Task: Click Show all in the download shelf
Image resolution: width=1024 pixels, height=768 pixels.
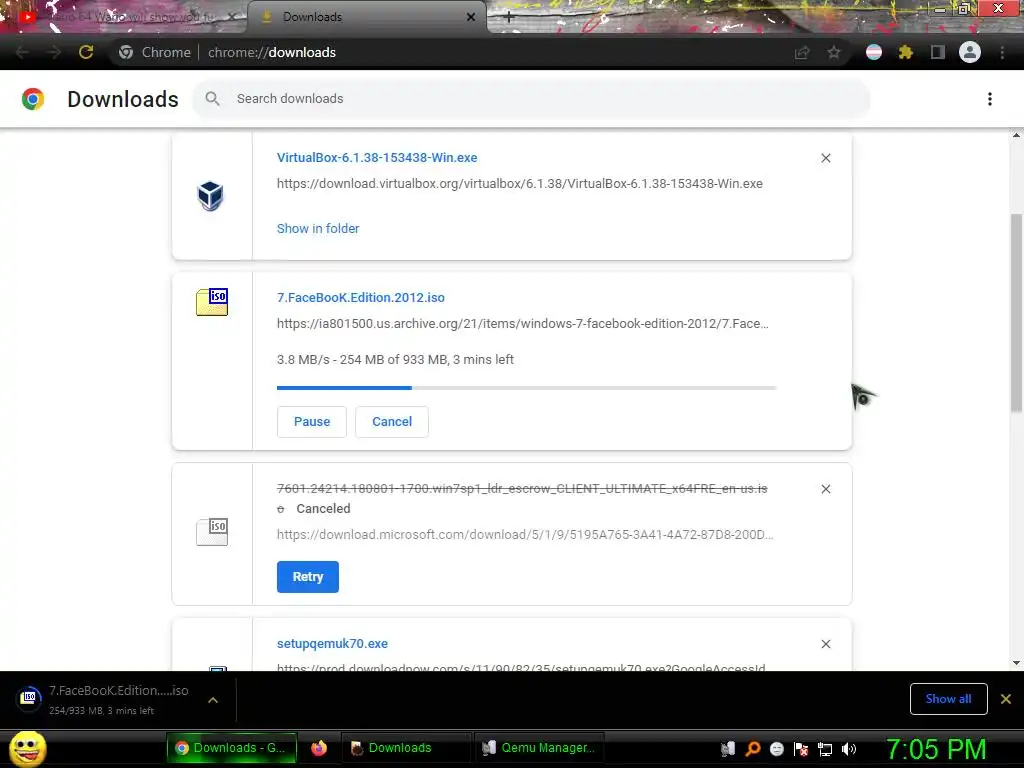Action: 948,699
